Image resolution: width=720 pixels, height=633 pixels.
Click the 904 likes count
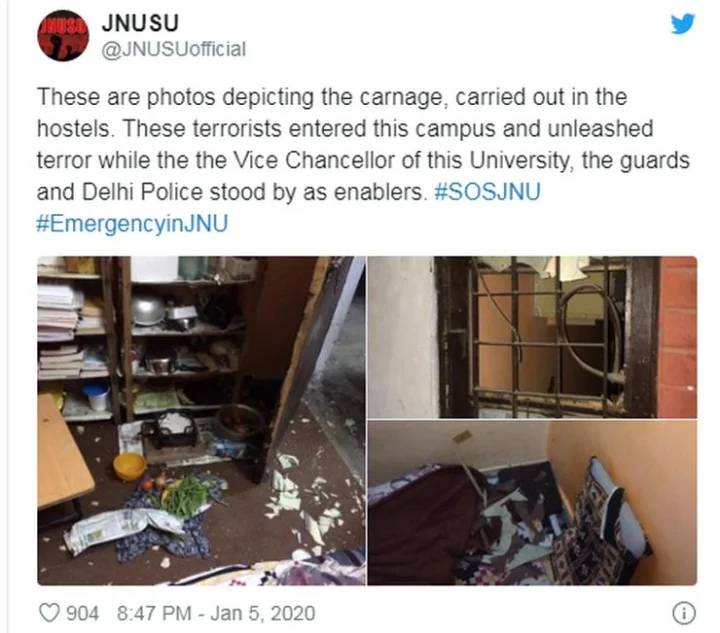coord(82,613)
